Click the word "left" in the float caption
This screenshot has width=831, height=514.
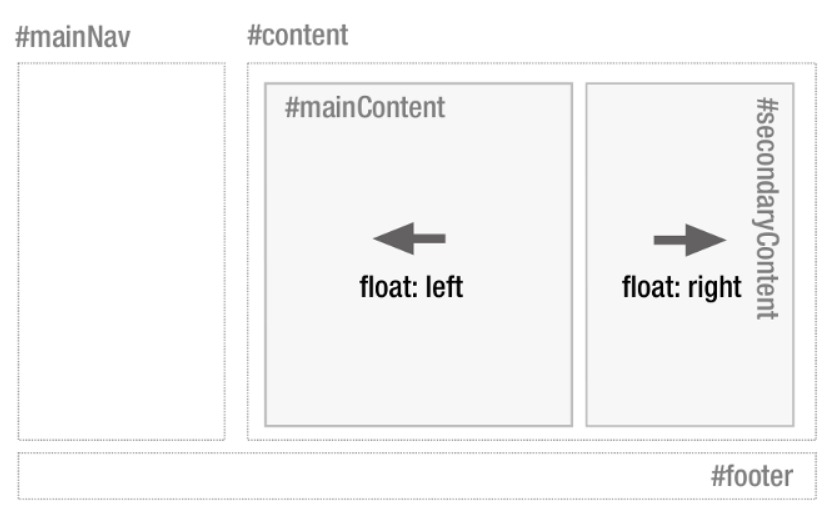click(444, 288)
